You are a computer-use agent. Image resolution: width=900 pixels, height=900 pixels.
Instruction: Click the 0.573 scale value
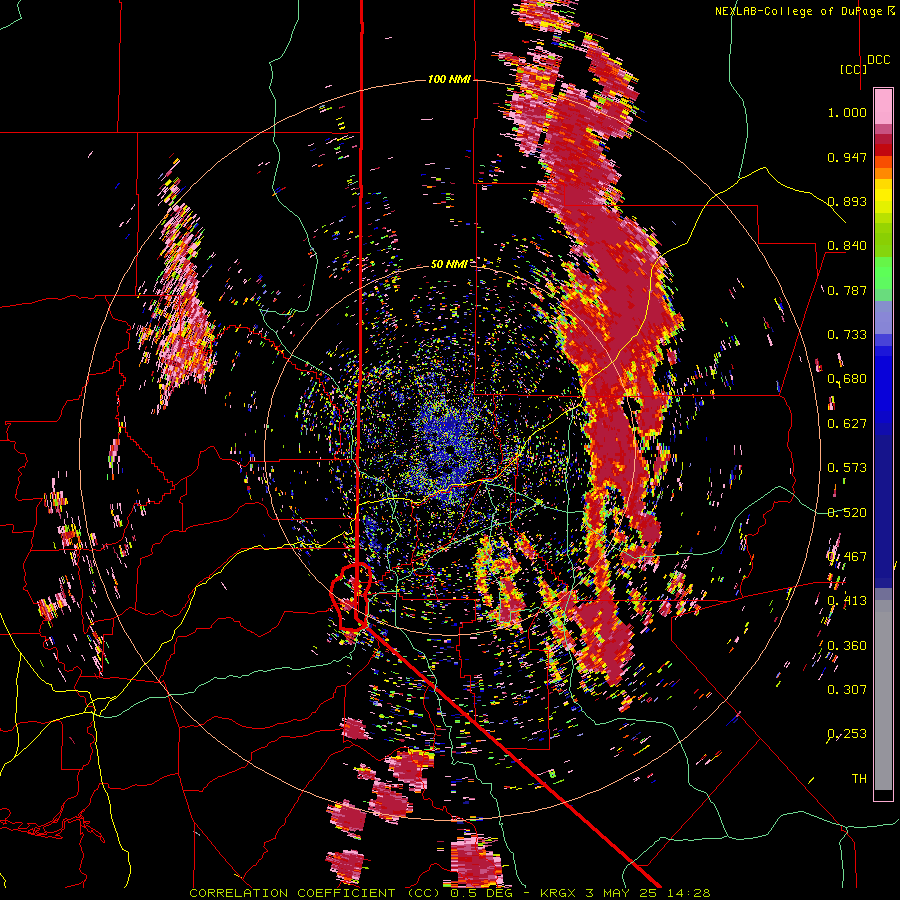(x=847, y=468)
